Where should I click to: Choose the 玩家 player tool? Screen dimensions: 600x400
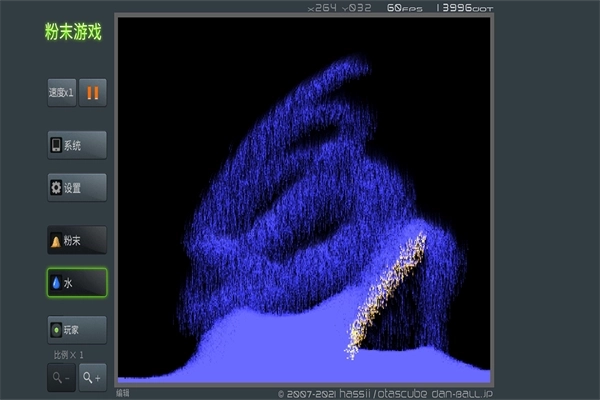click(x=76, y=329)
